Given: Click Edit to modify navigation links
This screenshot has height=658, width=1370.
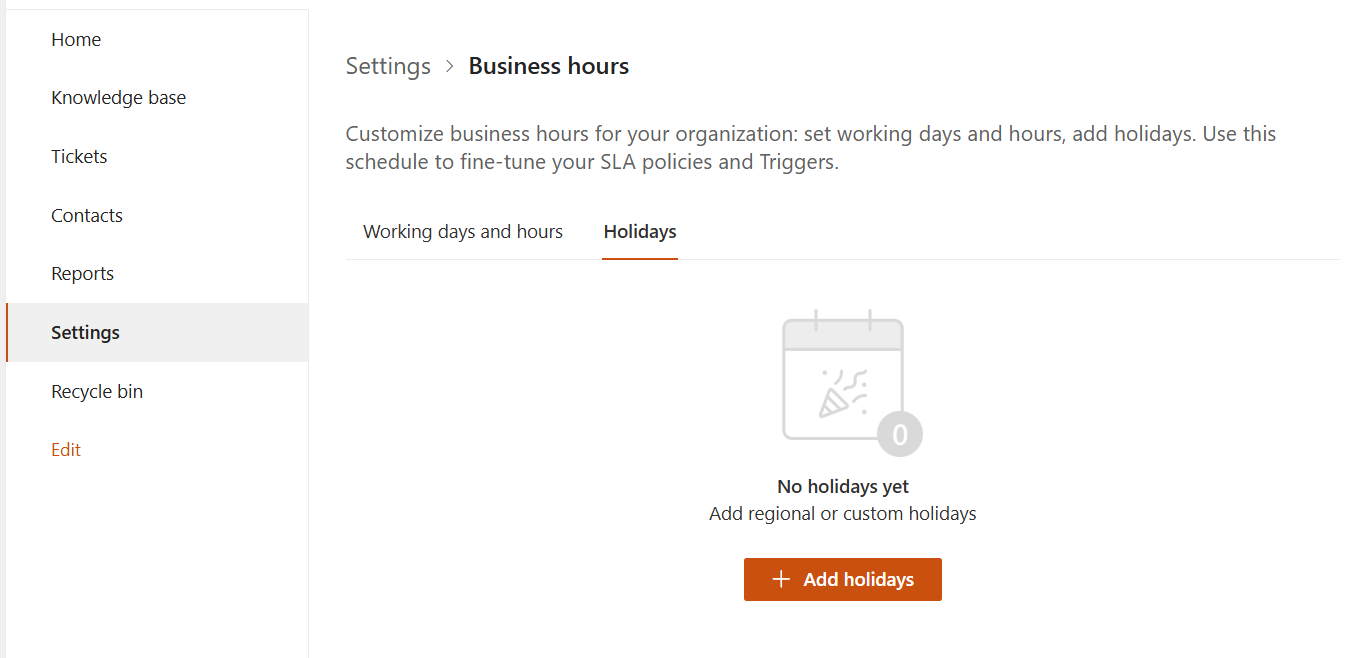Looking at the screenshot, I should click(x=66, y=449).
